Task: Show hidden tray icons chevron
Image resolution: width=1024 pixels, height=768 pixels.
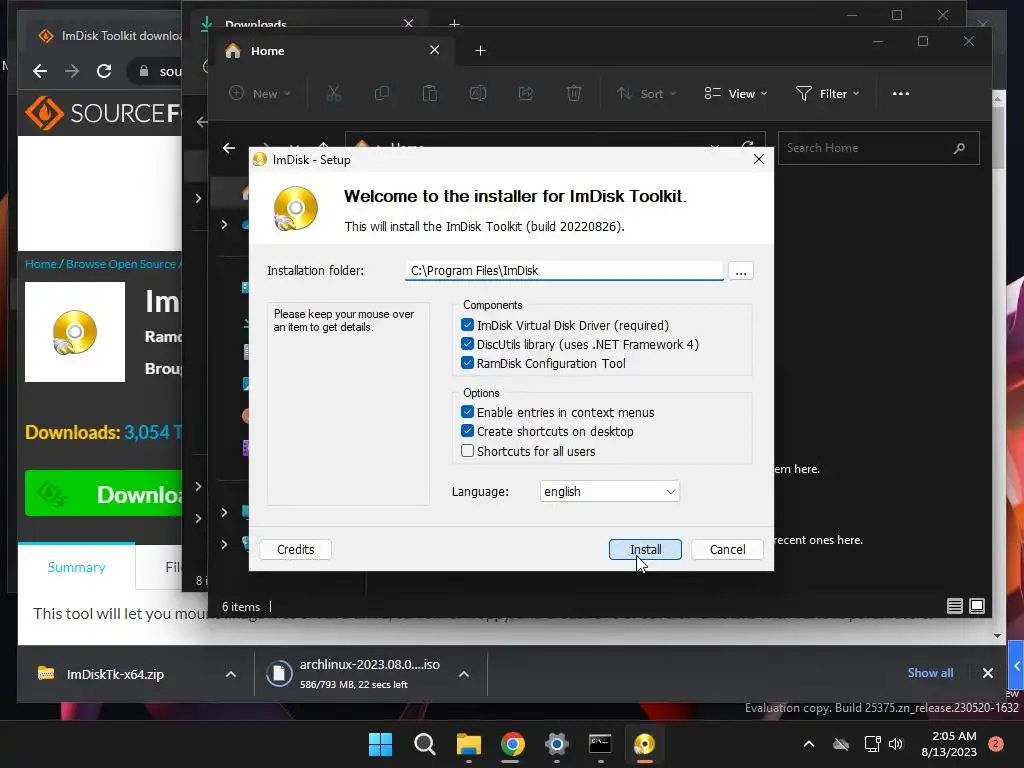Action: [x=808, y=744]
